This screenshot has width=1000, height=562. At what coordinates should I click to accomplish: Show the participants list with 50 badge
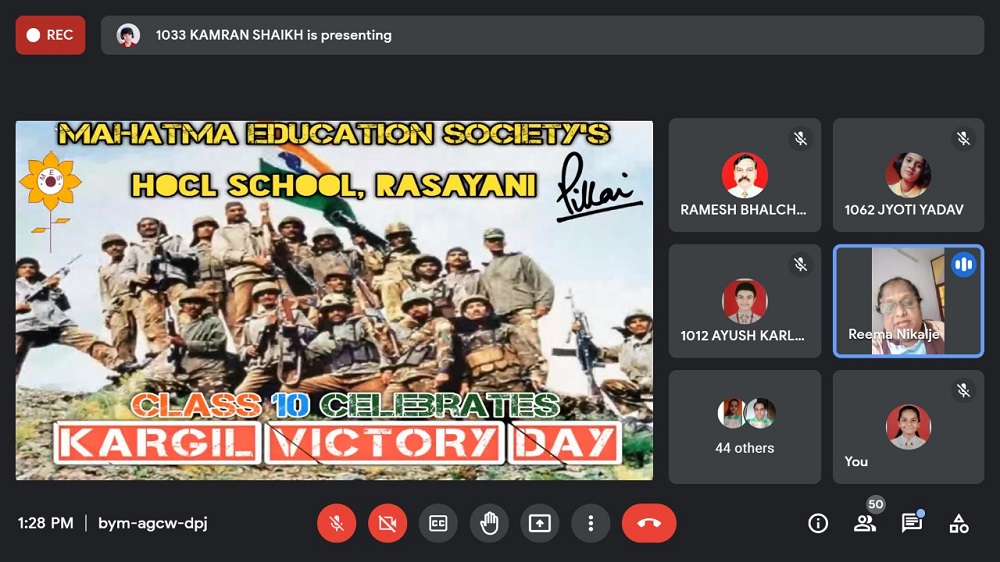tap(865, 523)
